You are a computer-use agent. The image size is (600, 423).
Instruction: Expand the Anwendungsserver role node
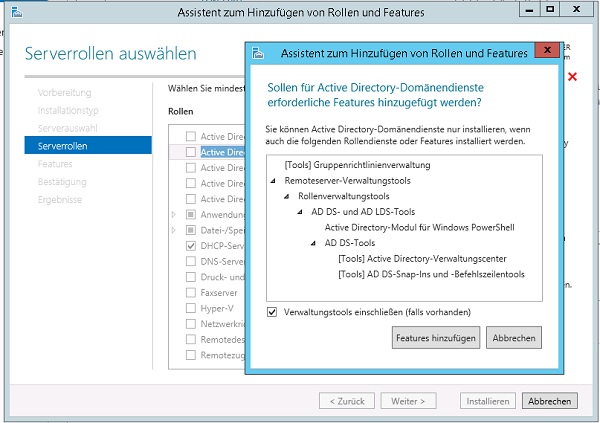(x=174, y=214)
